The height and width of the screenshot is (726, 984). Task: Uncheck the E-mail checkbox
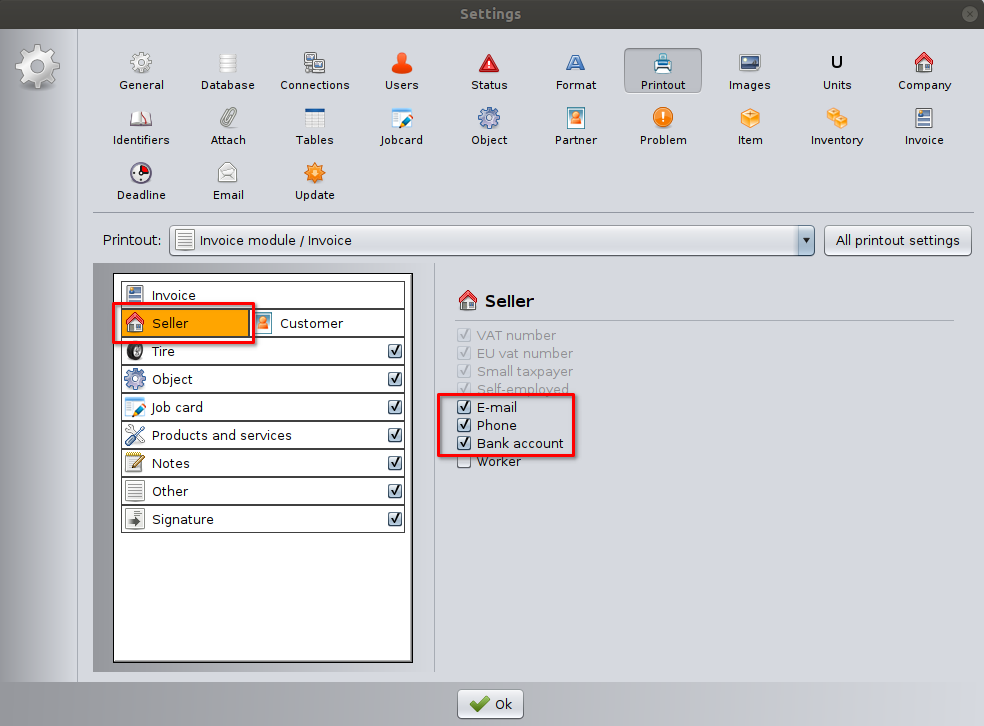pos(464,407)
